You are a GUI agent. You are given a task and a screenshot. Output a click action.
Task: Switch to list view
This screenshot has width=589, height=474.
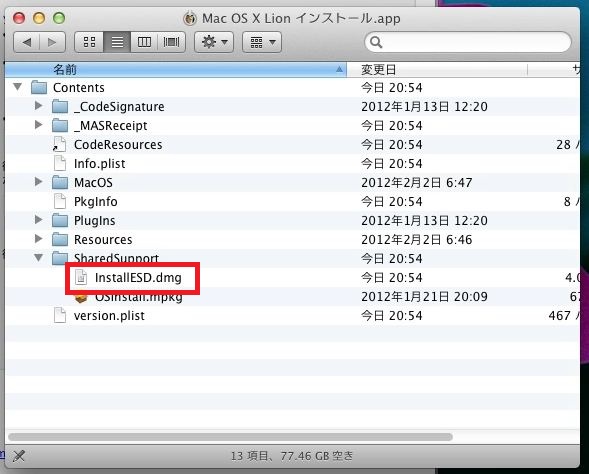(x=117, y=42)
